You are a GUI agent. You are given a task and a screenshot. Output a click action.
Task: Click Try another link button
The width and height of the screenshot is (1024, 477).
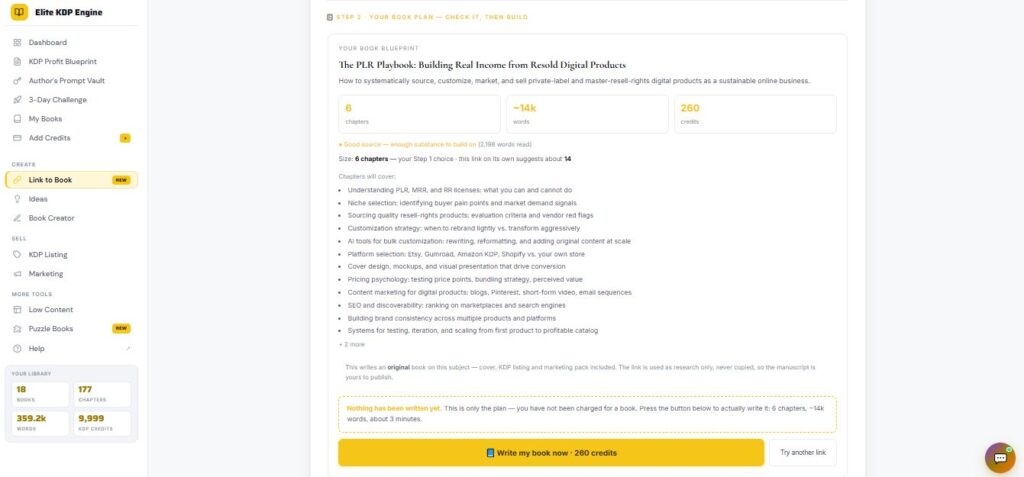coord(803,453)
